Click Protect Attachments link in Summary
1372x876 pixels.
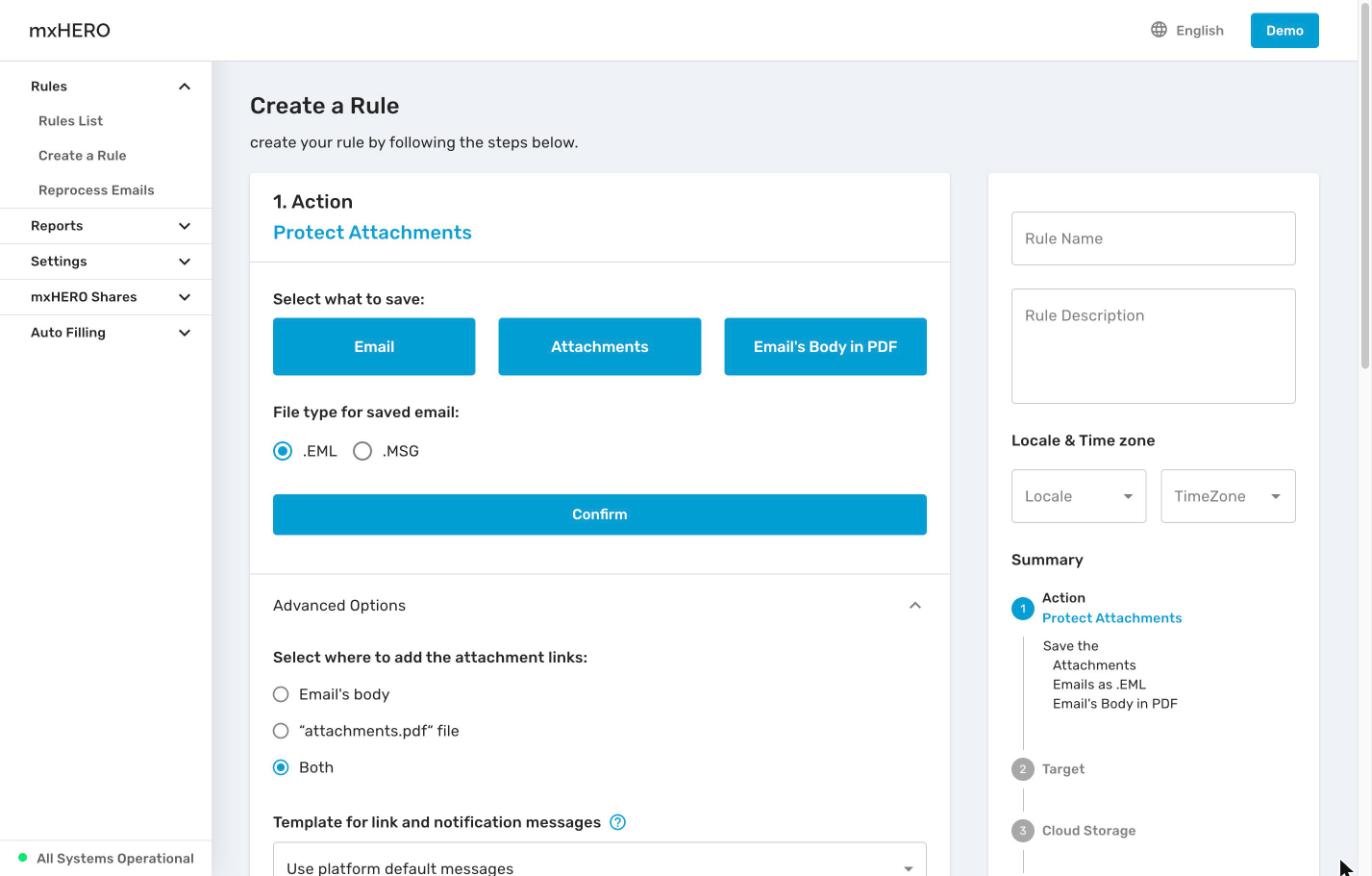pos(1111,618)
